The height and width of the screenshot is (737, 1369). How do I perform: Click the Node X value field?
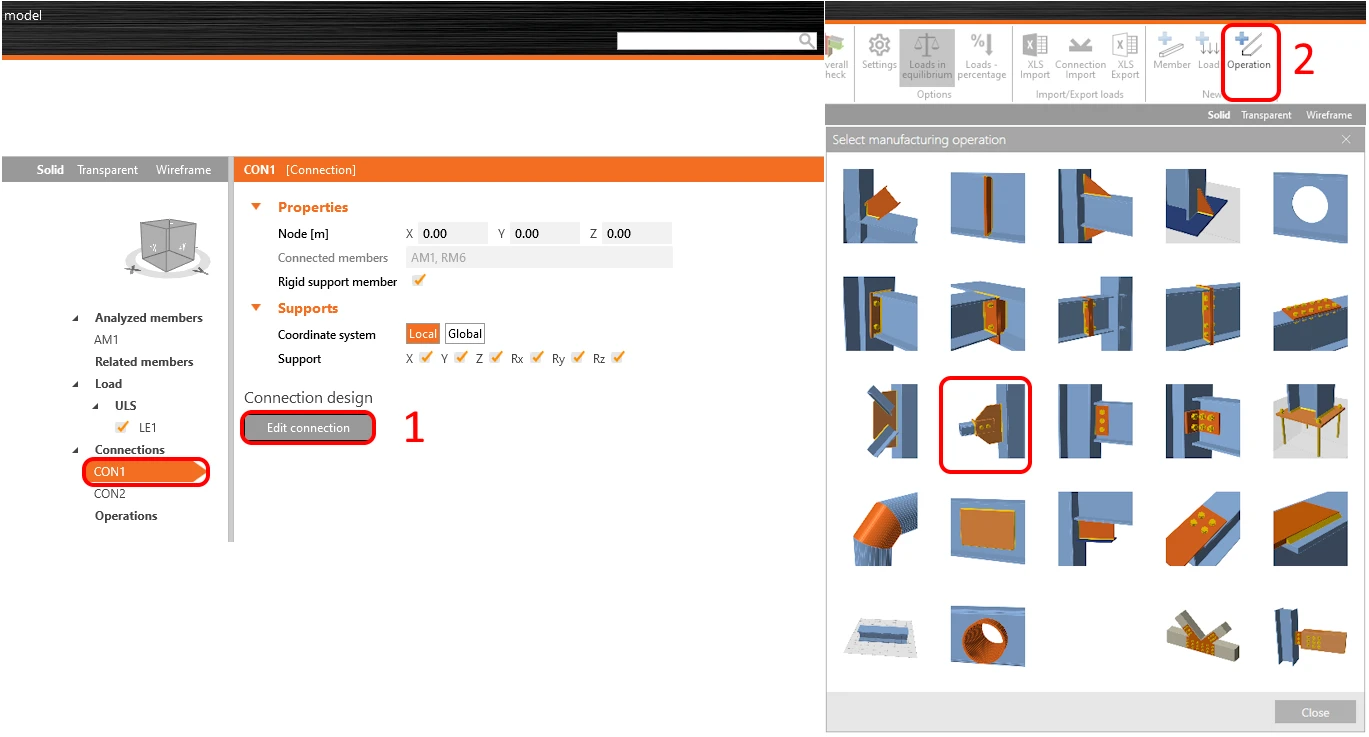(x=453, y=233)
